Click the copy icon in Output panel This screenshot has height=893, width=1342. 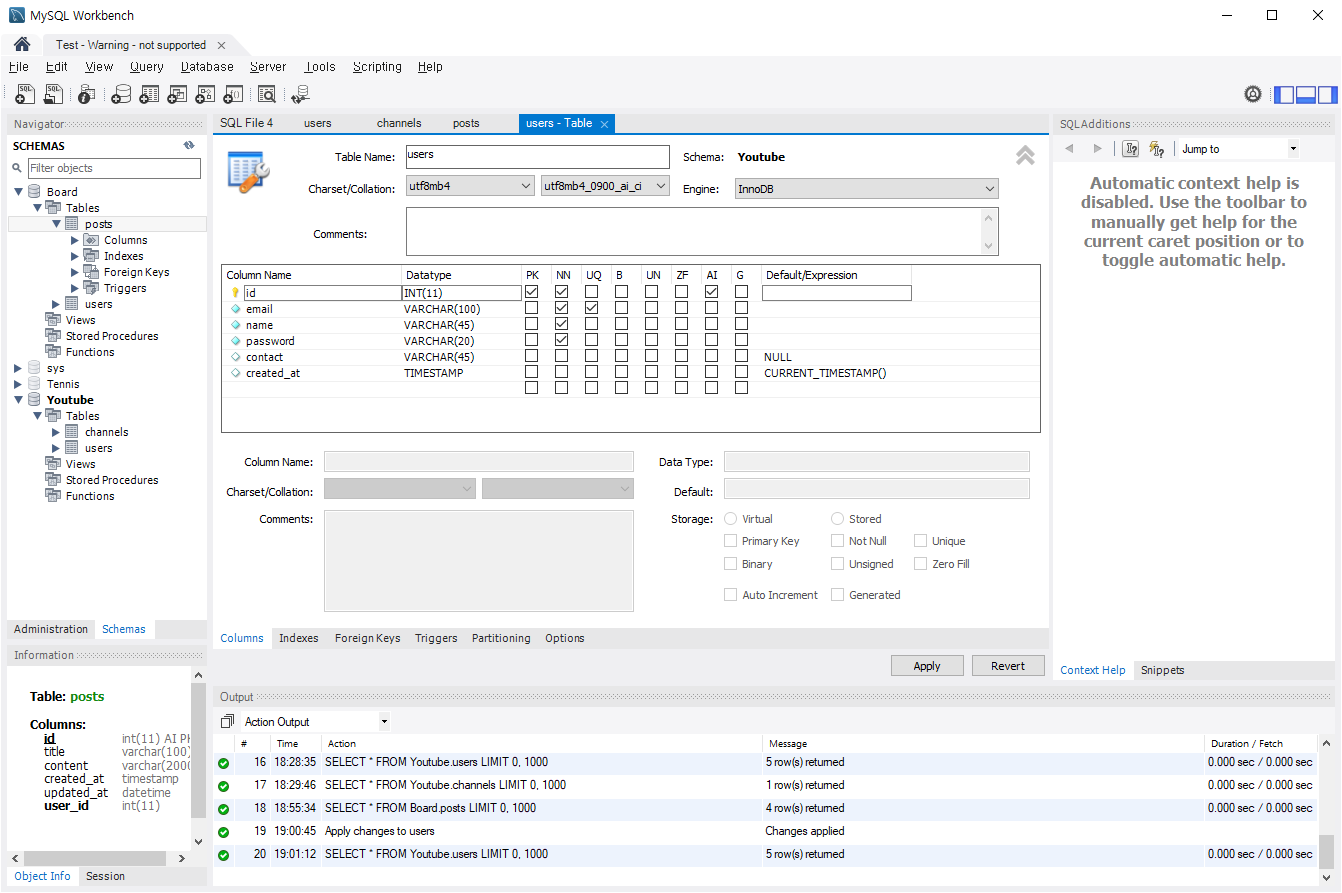pyautogui.click(x=227, y=721)
